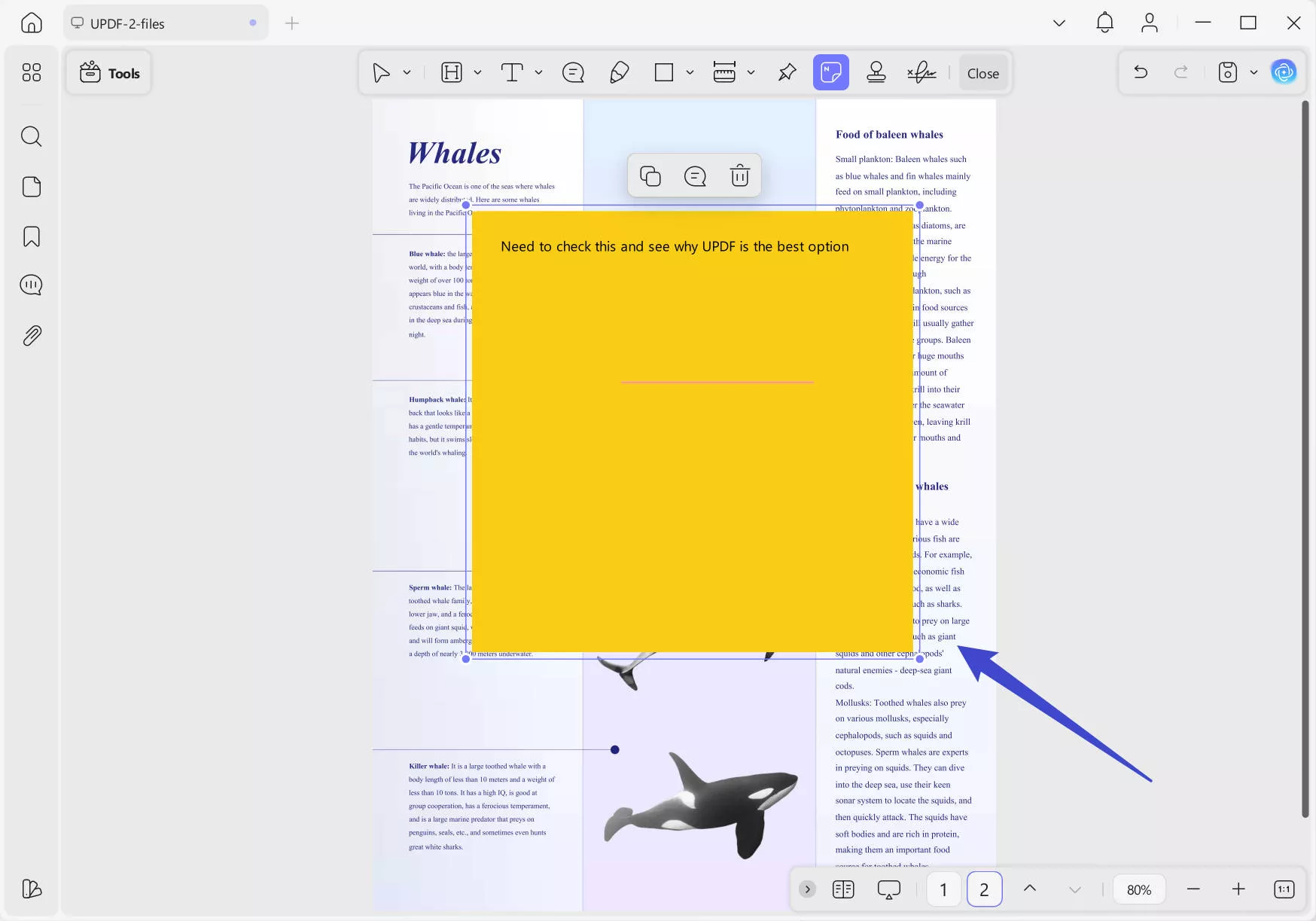1316x921 pixels.
Task: Open the shape tool dropdown arrow
Action: point(690,72)
